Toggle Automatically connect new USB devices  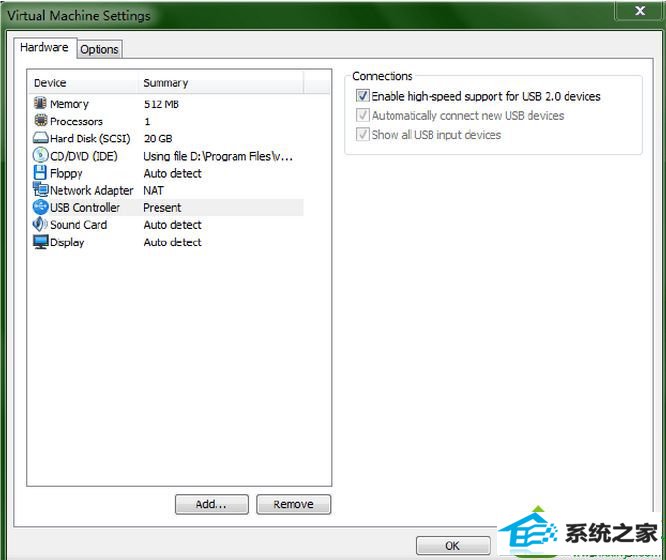coord(363,115)
